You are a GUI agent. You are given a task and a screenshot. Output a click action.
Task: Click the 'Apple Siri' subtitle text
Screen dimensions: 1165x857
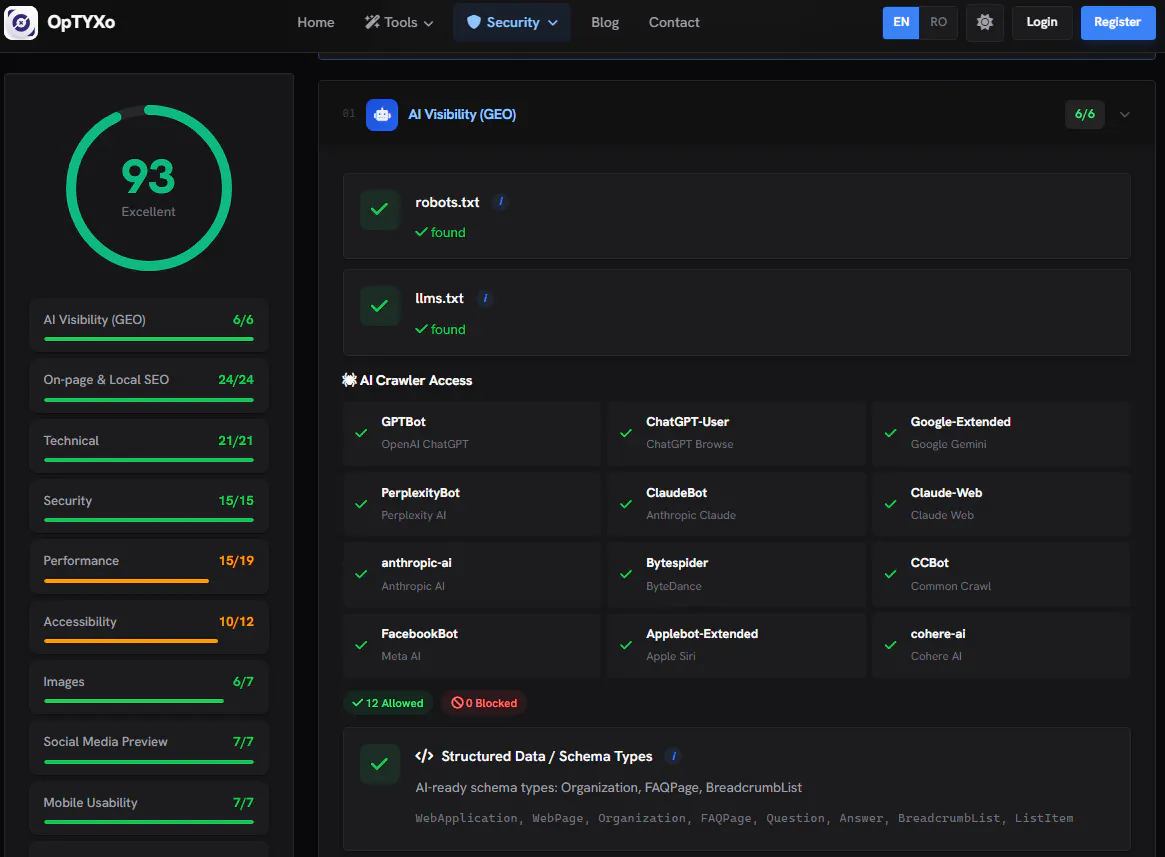671,656
